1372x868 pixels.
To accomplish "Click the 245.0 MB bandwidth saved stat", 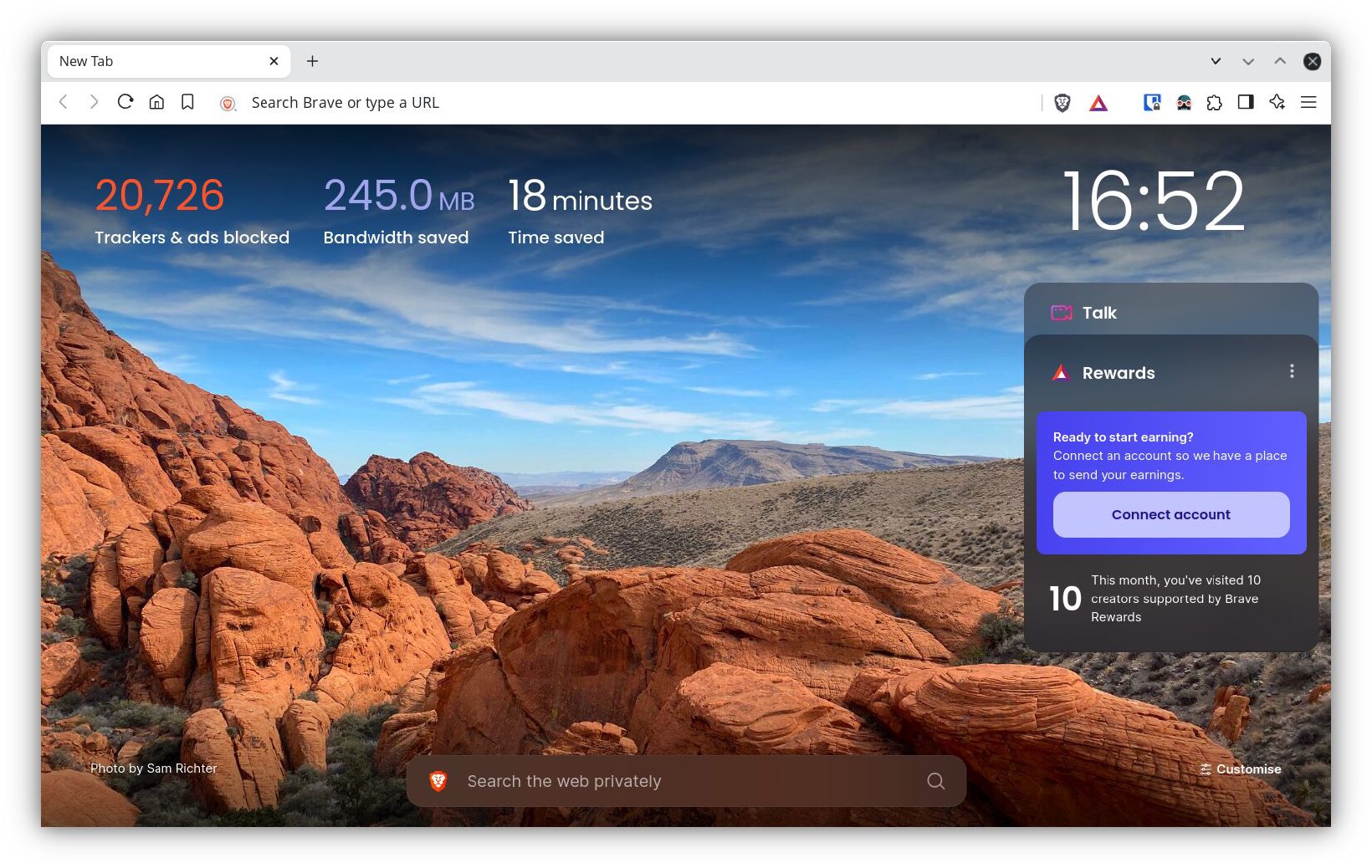I will point(399,211).
